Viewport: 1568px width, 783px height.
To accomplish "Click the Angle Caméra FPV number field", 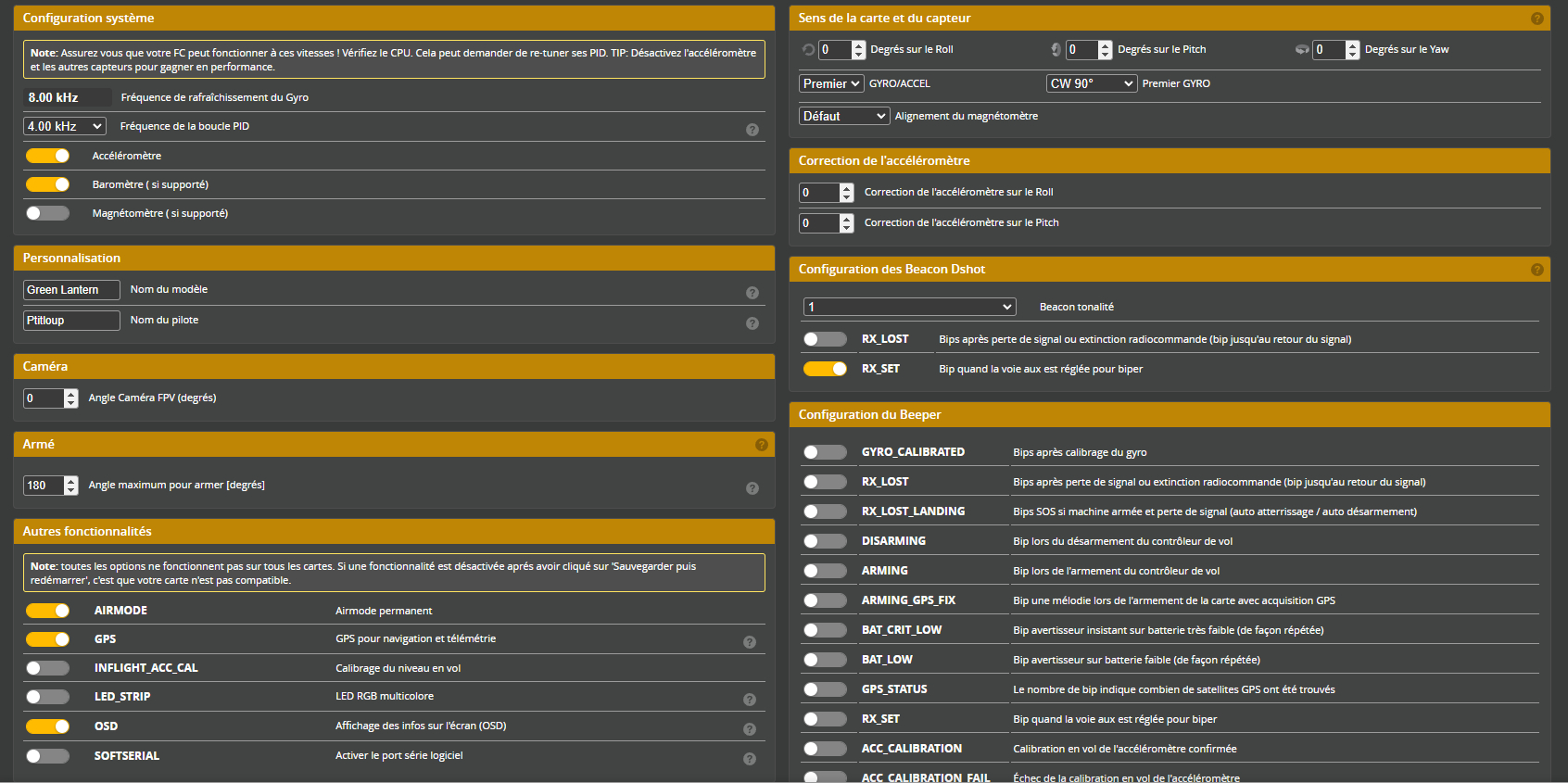I will coord(44,398).
